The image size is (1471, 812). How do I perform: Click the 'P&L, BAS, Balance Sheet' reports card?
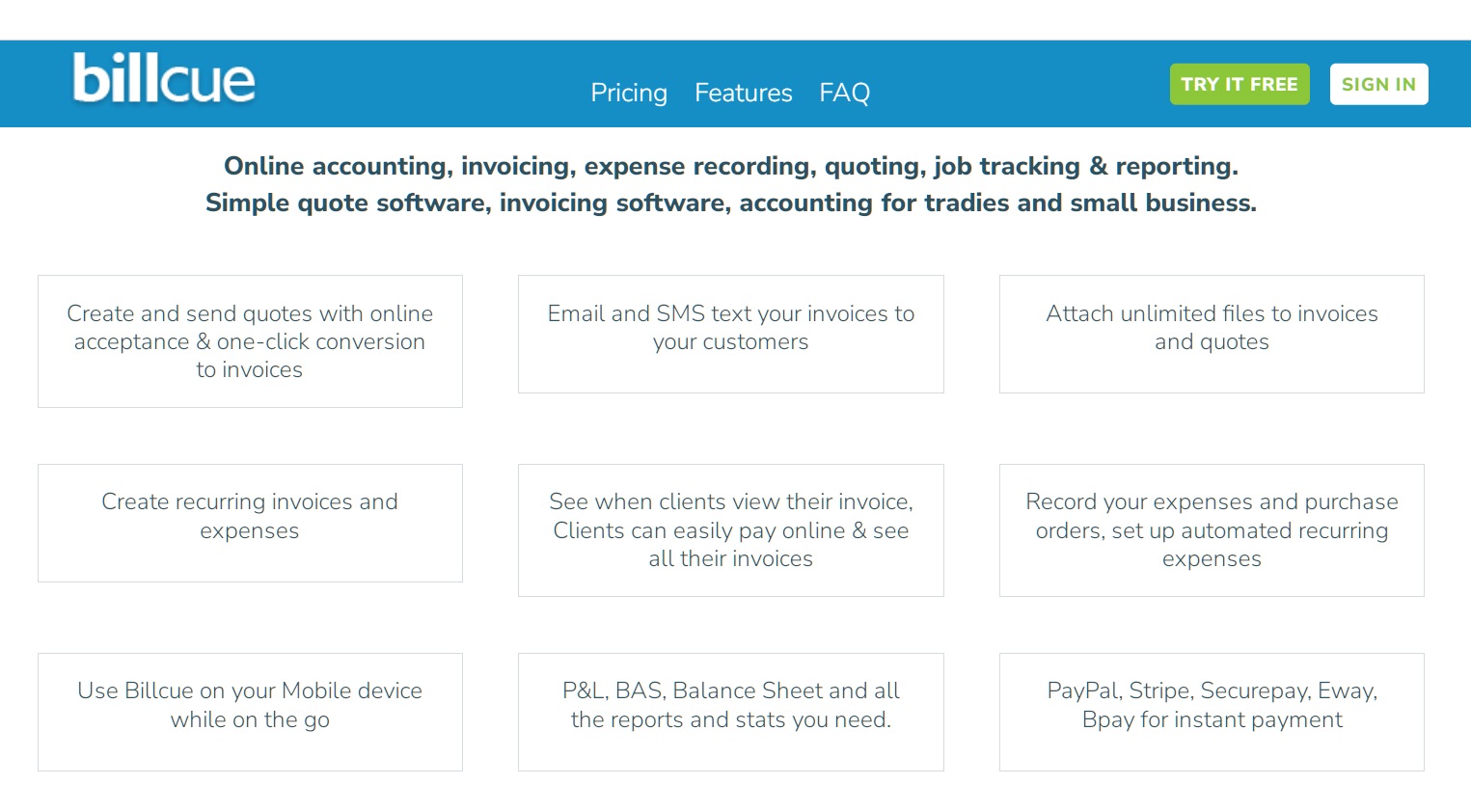[x=730, y=712]
